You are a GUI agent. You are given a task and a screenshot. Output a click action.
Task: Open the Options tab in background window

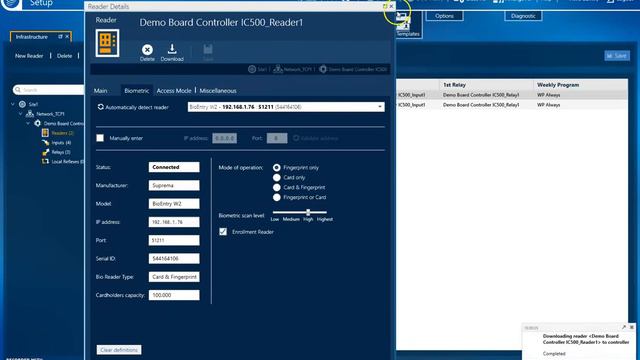click(x=444, y=16)
